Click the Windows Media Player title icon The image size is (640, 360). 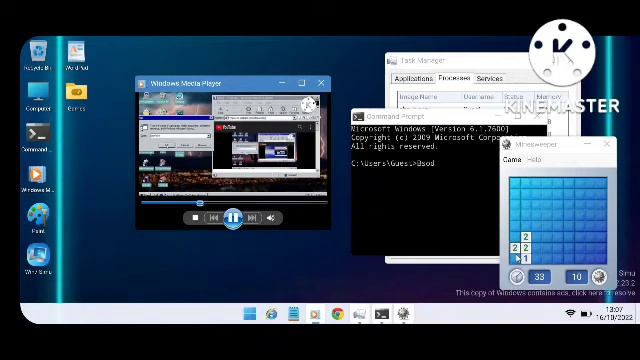point(142,84)
